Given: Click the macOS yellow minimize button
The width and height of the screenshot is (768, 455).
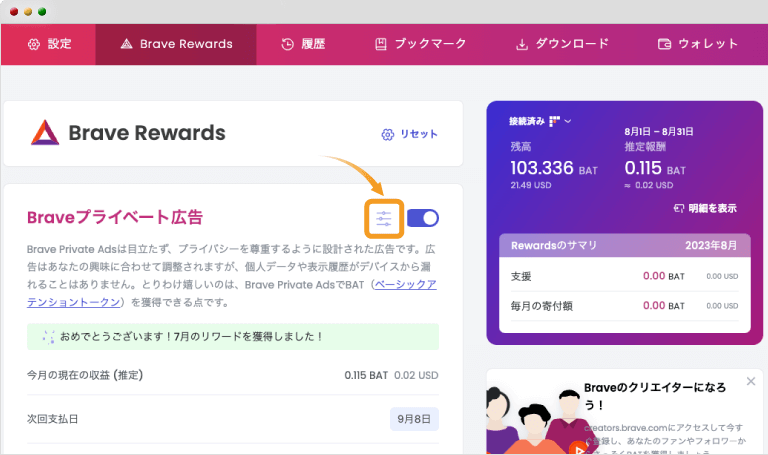Looking at the screenshot, I should [x=28, y=12].
